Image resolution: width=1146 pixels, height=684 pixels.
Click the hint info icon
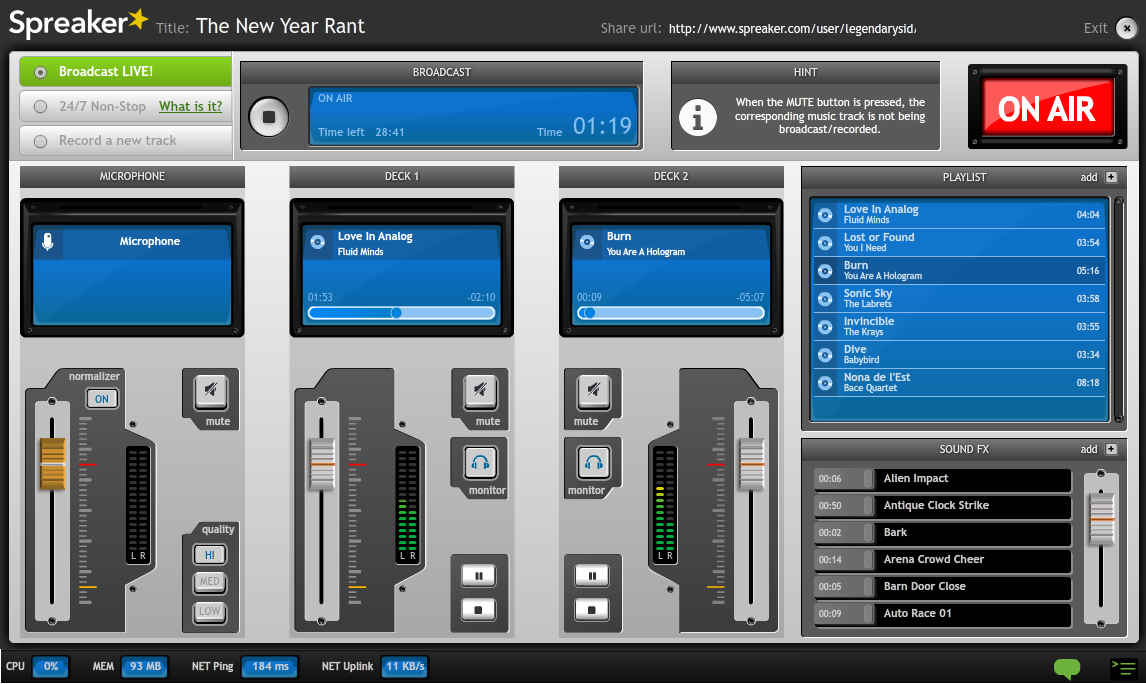pos(697,117)
